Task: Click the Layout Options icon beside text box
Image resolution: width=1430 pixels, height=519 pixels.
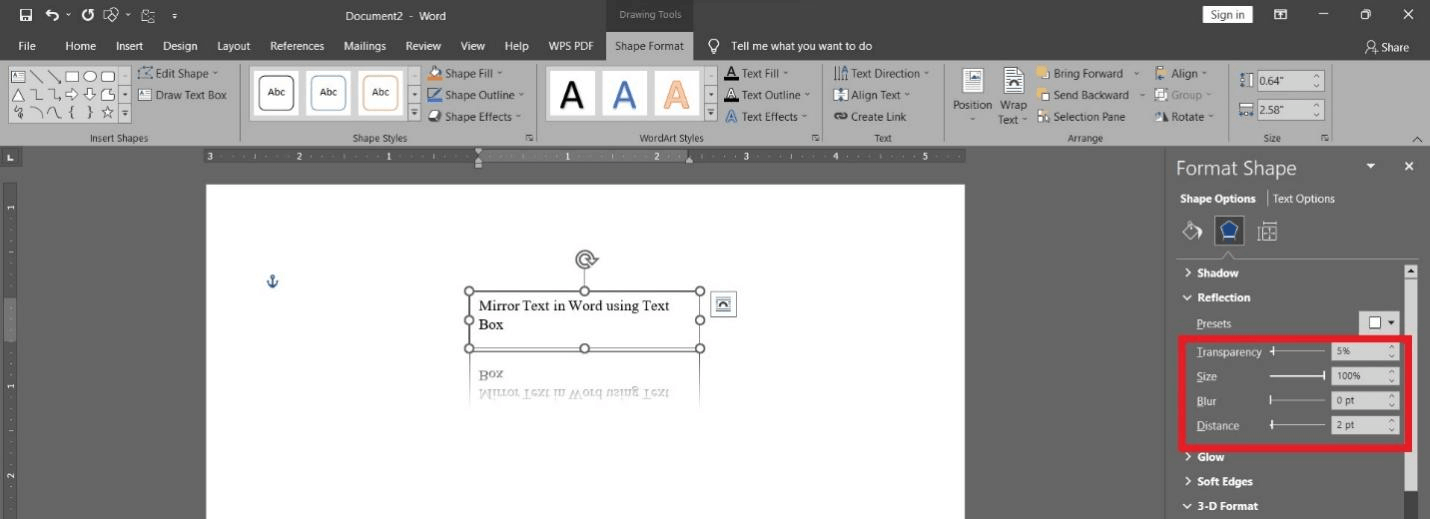Action: (723, 304)
